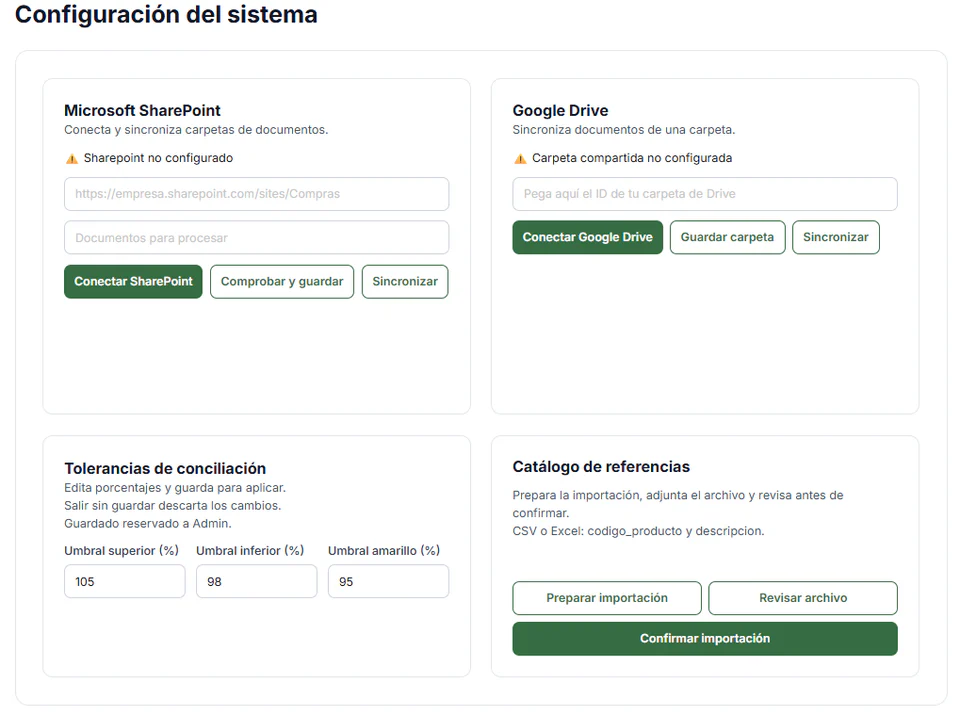960x715 pixels.
Task: Click the Catálogo de referencias title
Action: [601, 467]
